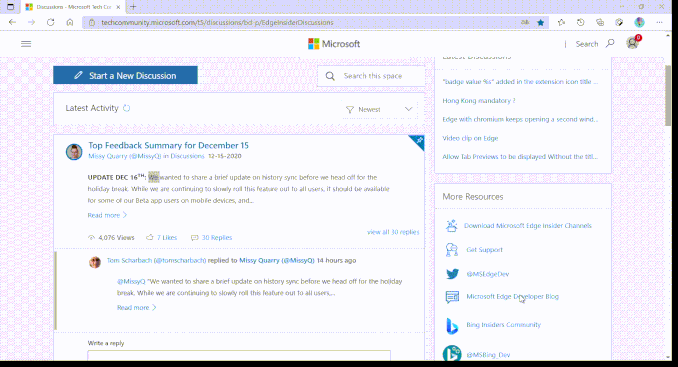
Task: Click Tom Scharbach's avatar
Action: pos(95,262)
